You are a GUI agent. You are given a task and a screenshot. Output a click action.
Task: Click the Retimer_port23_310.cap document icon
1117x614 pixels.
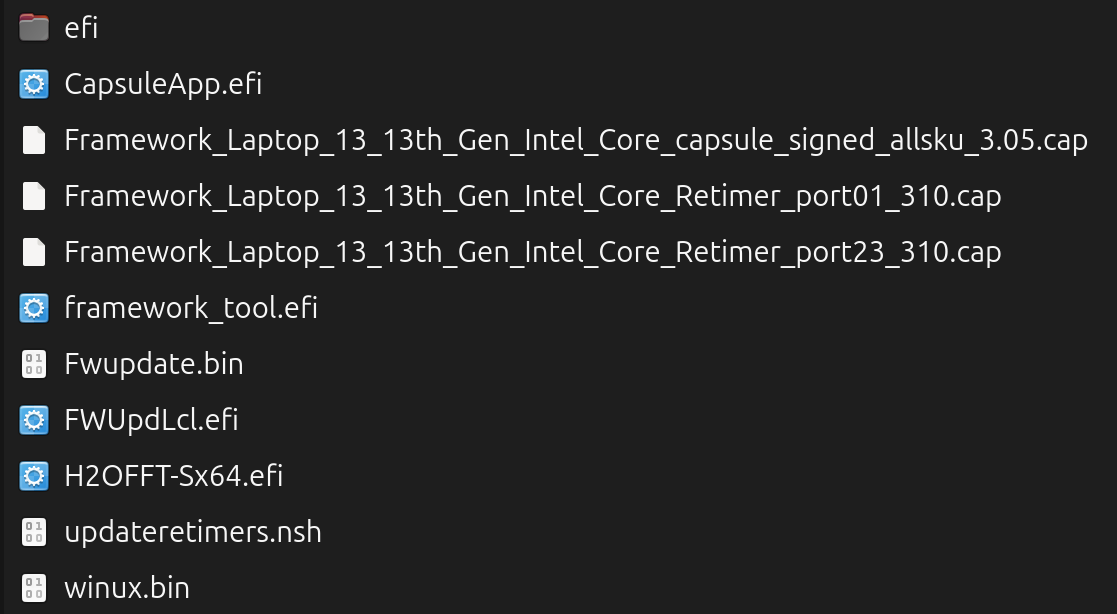[x=34, y=252]
